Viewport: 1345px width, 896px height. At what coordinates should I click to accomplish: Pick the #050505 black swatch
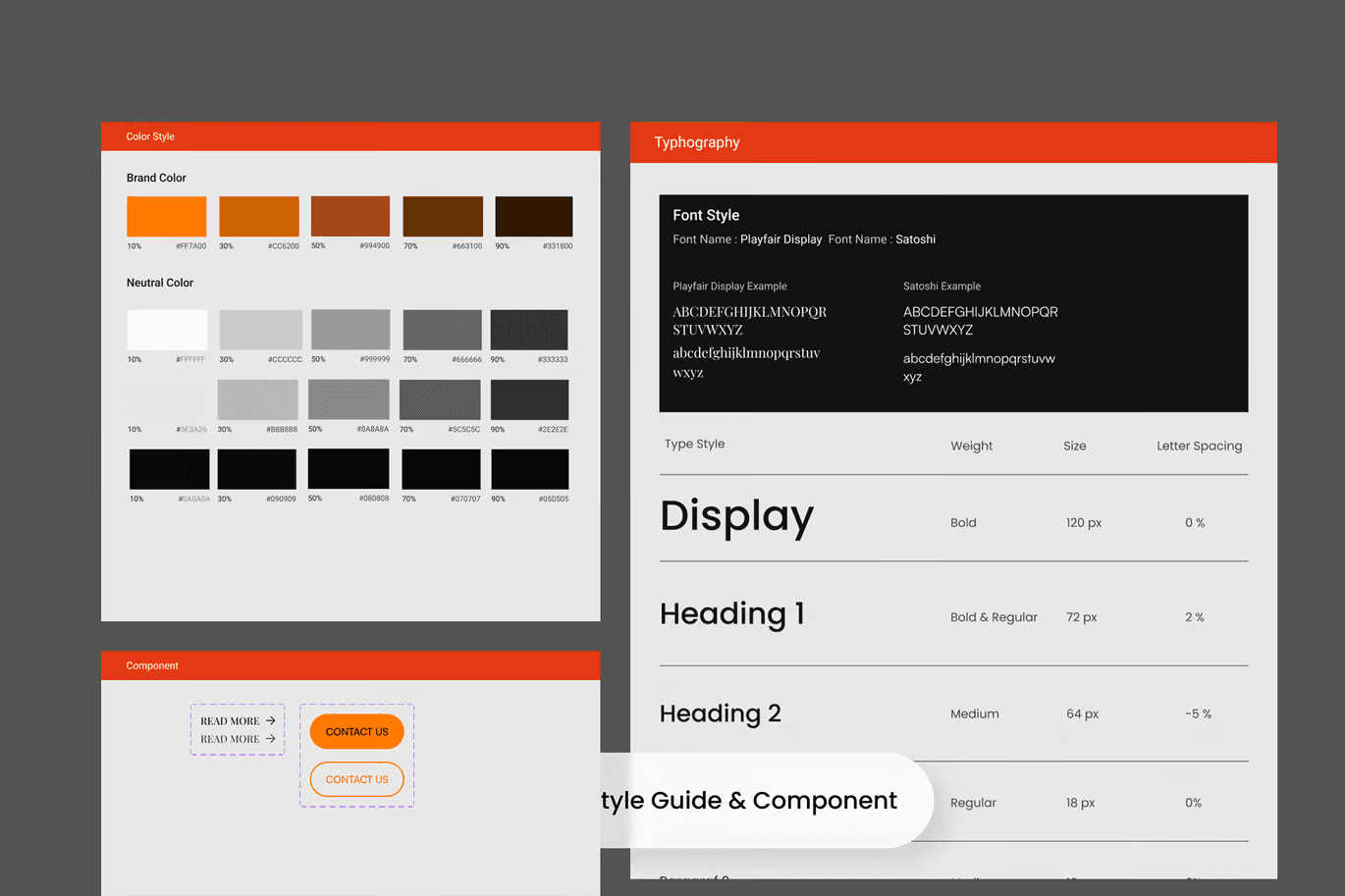pos(530,469)
